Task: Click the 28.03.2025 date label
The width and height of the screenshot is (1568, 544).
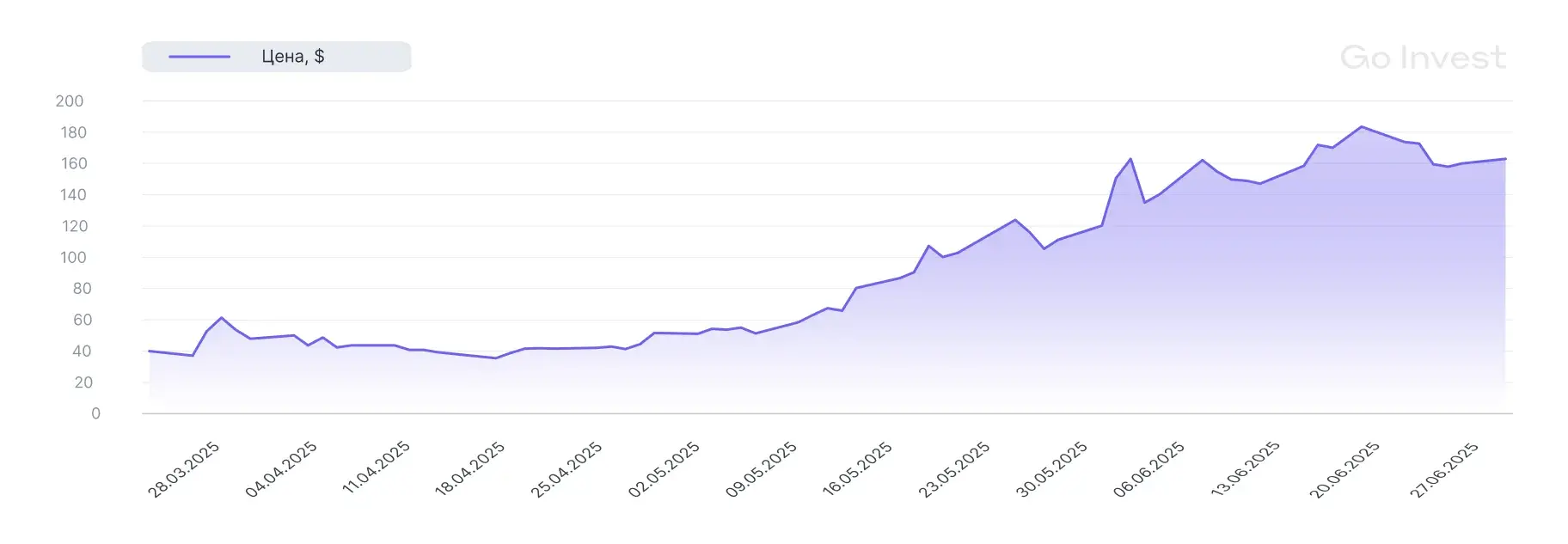Action: pos(183,469)
